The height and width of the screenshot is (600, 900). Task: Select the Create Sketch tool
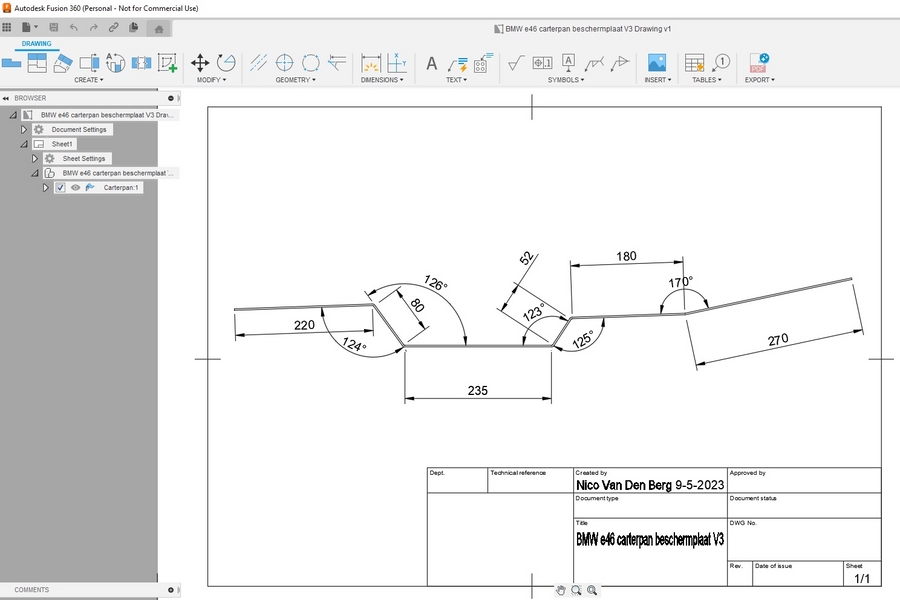(167, 63)
